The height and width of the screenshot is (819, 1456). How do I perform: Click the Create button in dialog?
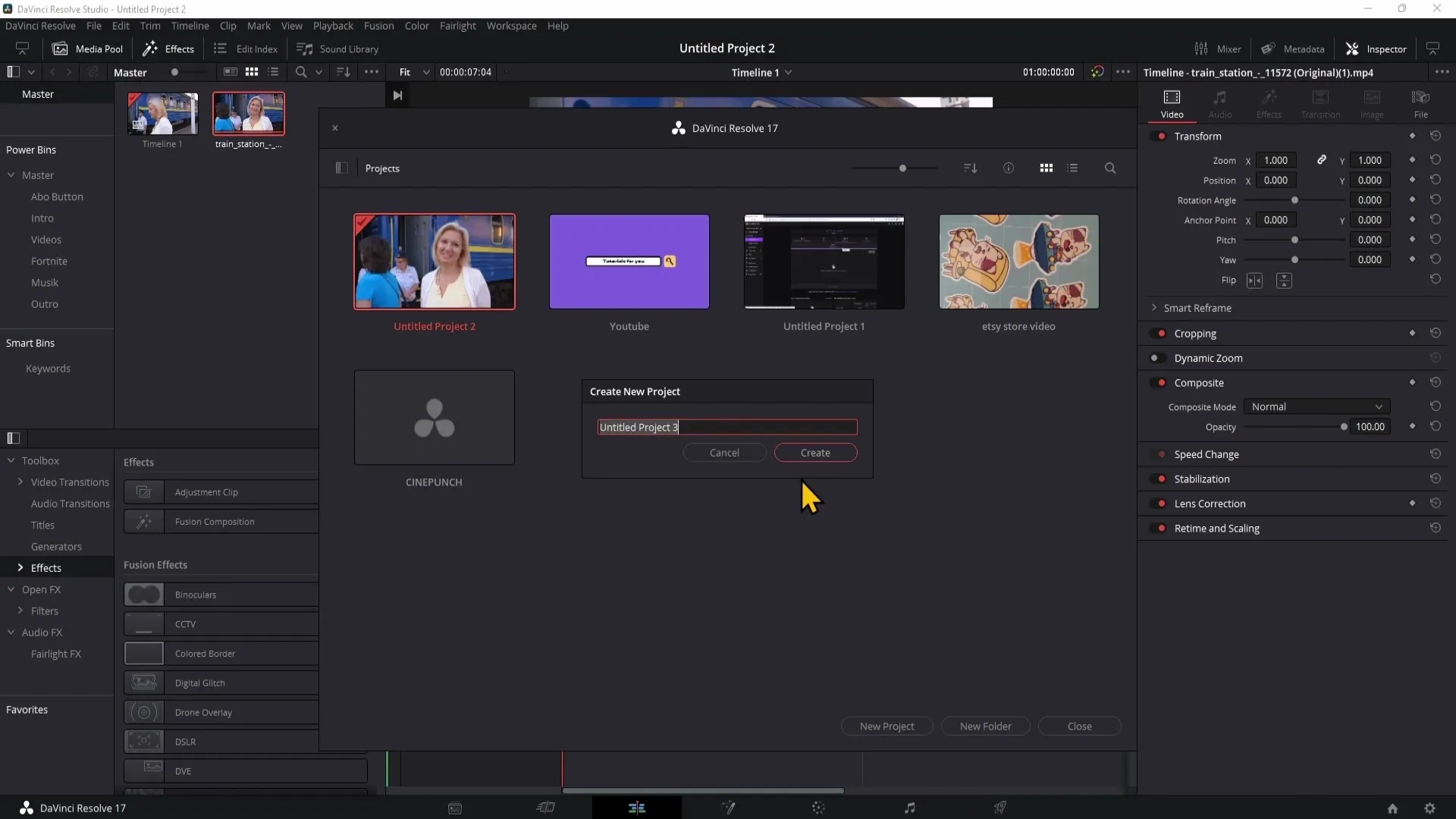pos(815,452)
